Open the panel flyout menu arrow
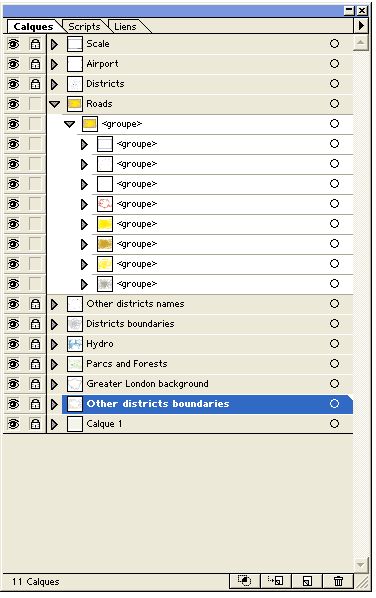This screenshot has height=598, width=376. click(x=361, y=26)
